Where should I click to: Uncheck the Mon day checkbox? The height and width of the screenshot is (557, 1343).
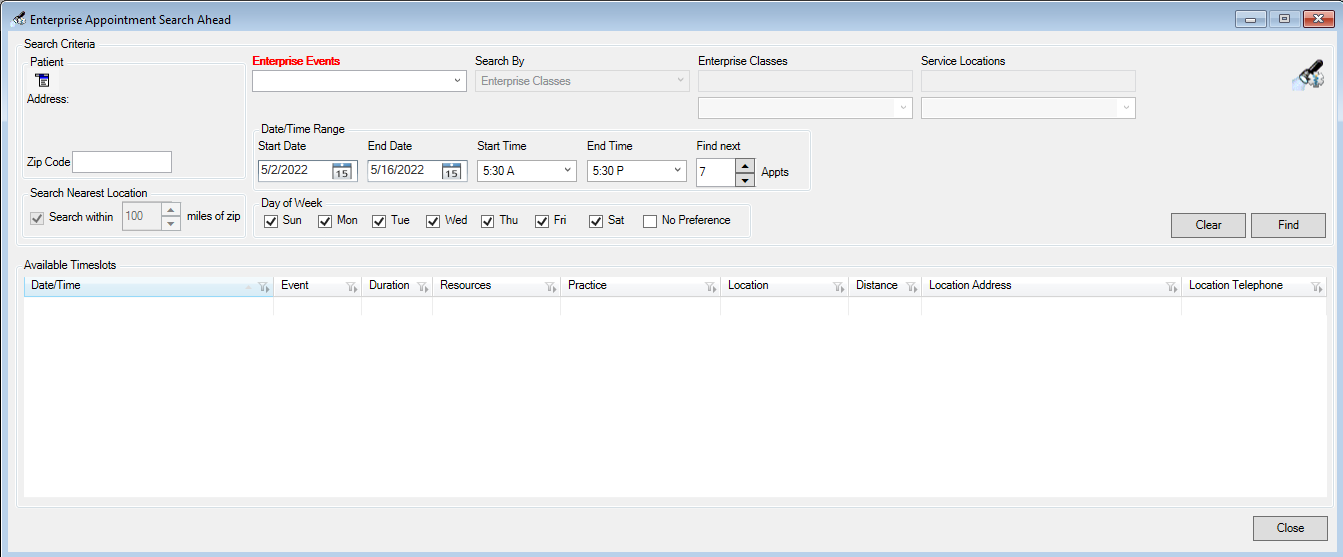tap(324, 221)
